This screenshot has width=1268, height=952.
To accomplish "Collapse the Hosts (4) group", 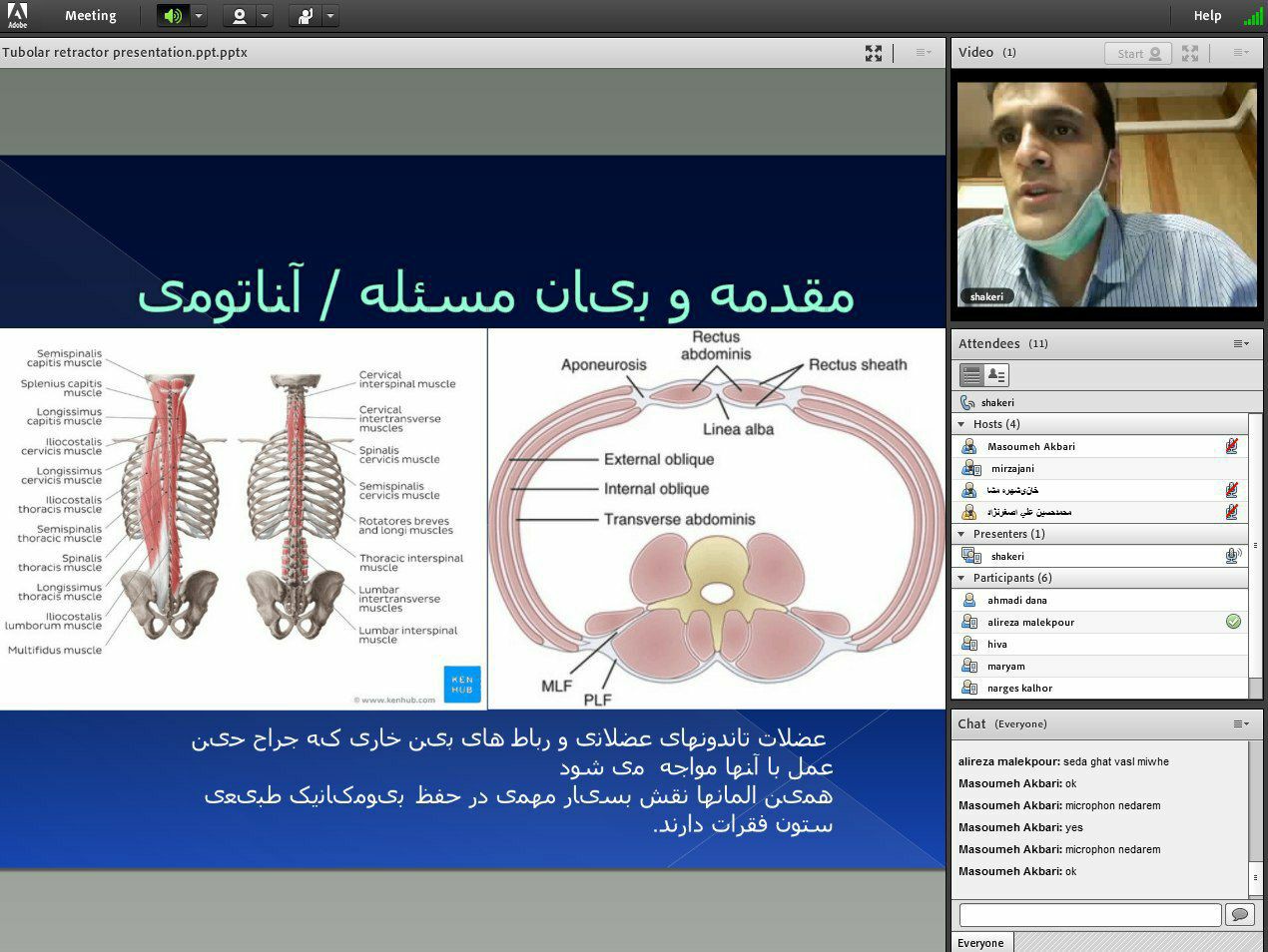I will pyautogui.click(x=961, y=424).
